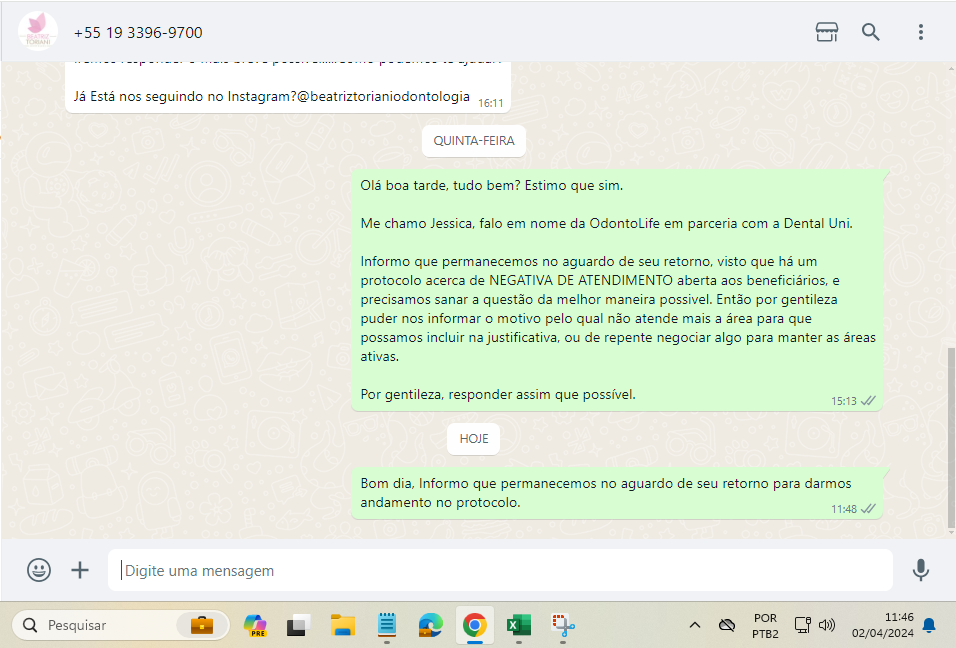This screenshot has height=648, width=956.
Task: Open the emoji picker
Action: click(39, 570)
